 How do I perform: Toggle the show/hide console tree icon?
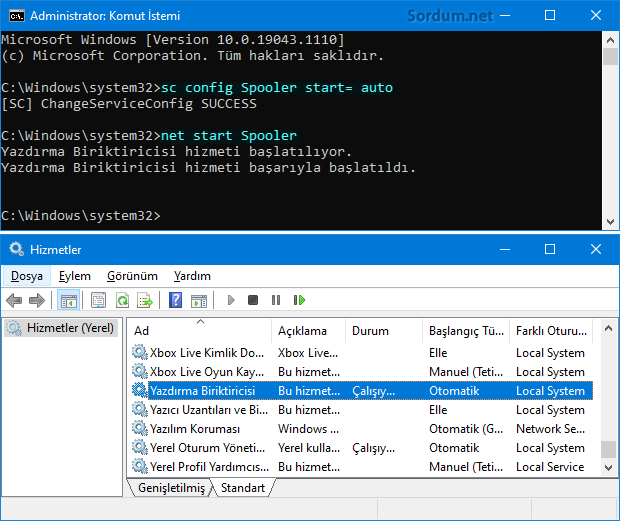click(68, 300)
